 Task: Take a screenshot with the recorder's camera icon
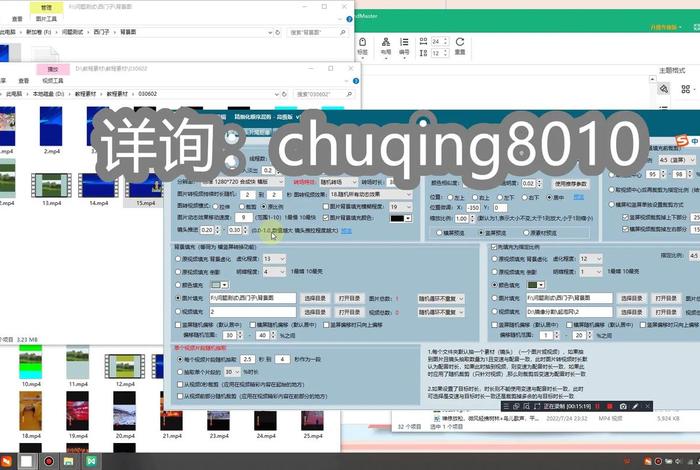[x=623, y=406]
